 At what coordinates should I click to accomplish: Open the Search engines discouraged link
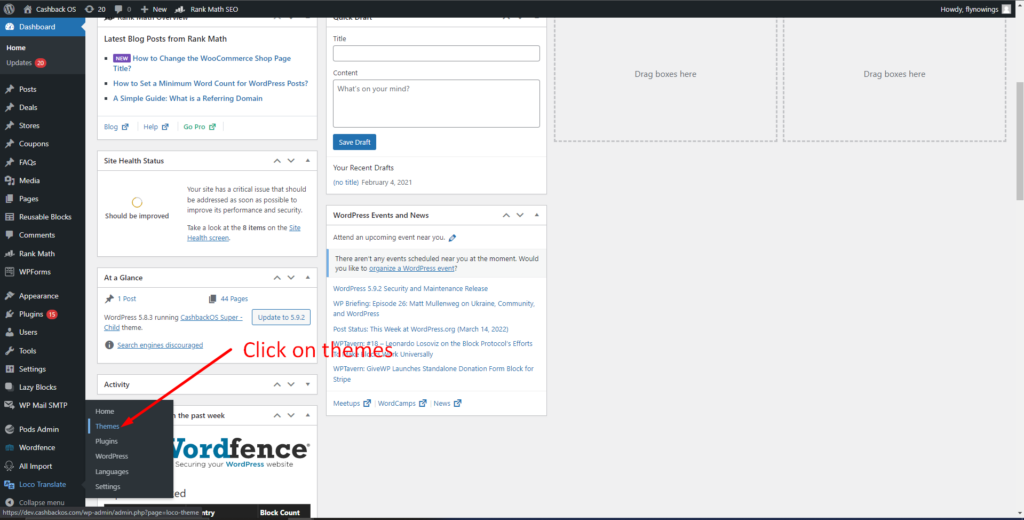click(160, 345)
